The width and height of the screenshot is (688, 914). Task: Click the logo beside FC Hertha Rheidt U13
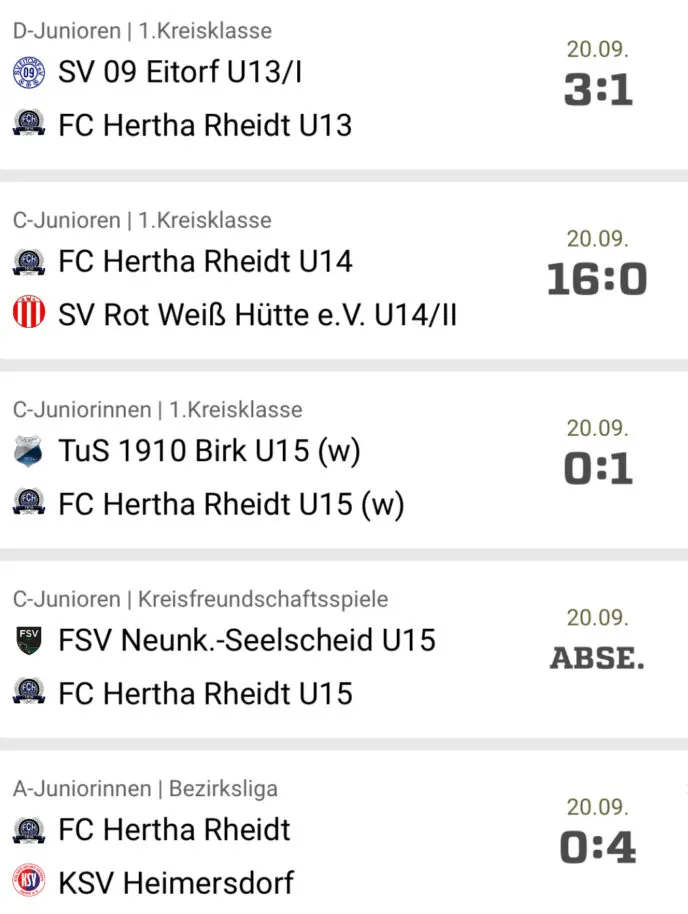point(29,125)
